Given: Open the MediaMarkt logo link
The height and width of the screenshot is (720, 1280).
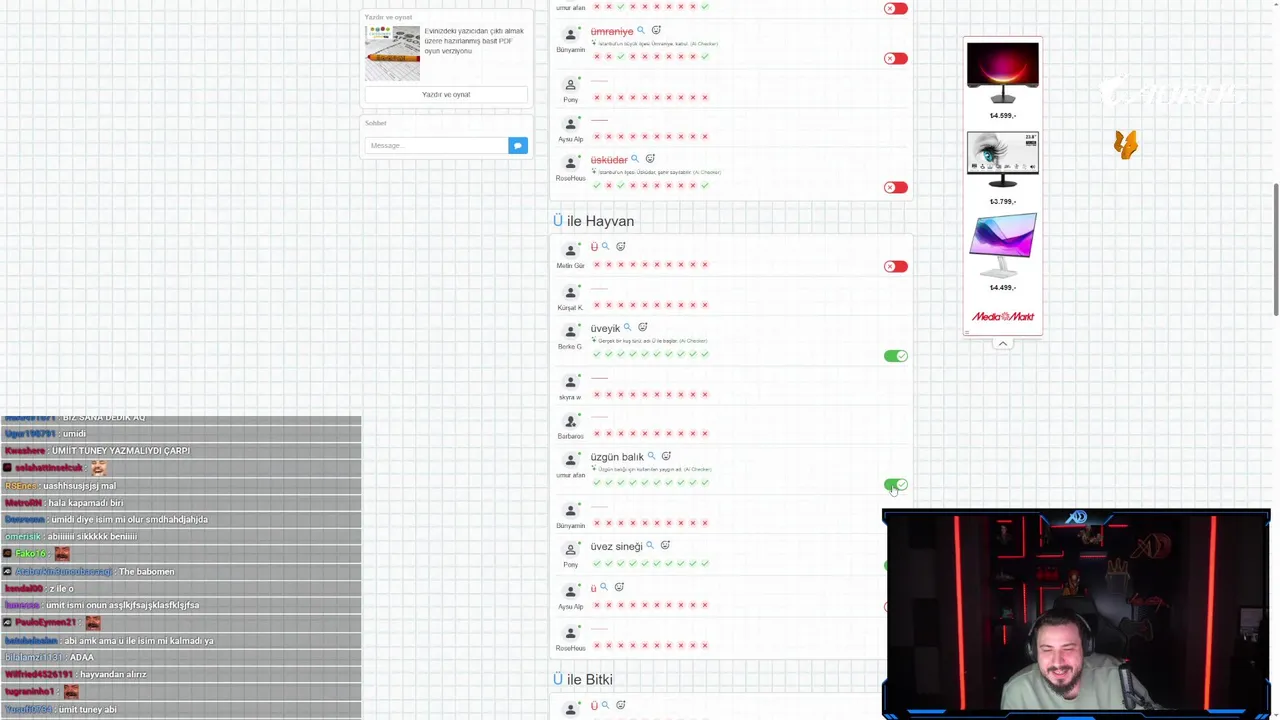Looking at the screenshot, I should (x=1003, y=316).
